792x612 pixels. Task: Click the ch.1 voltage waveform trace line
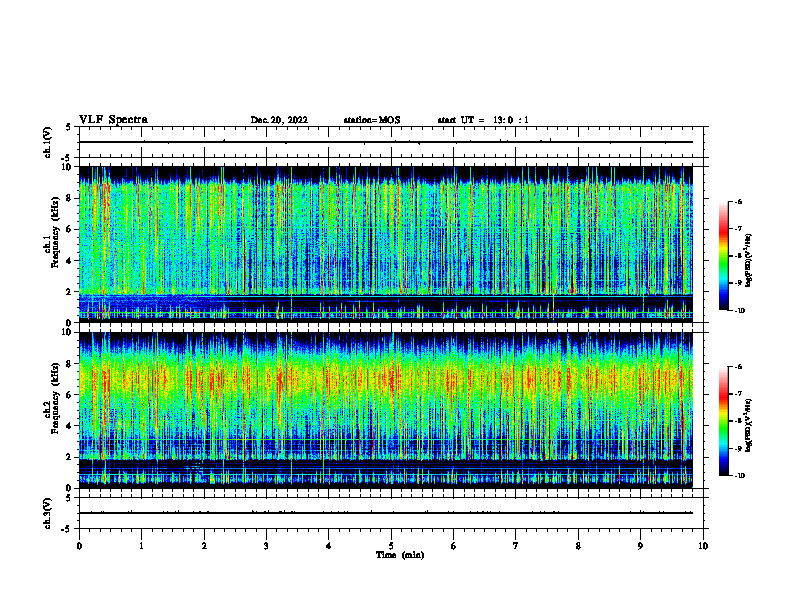click(386, 142)
